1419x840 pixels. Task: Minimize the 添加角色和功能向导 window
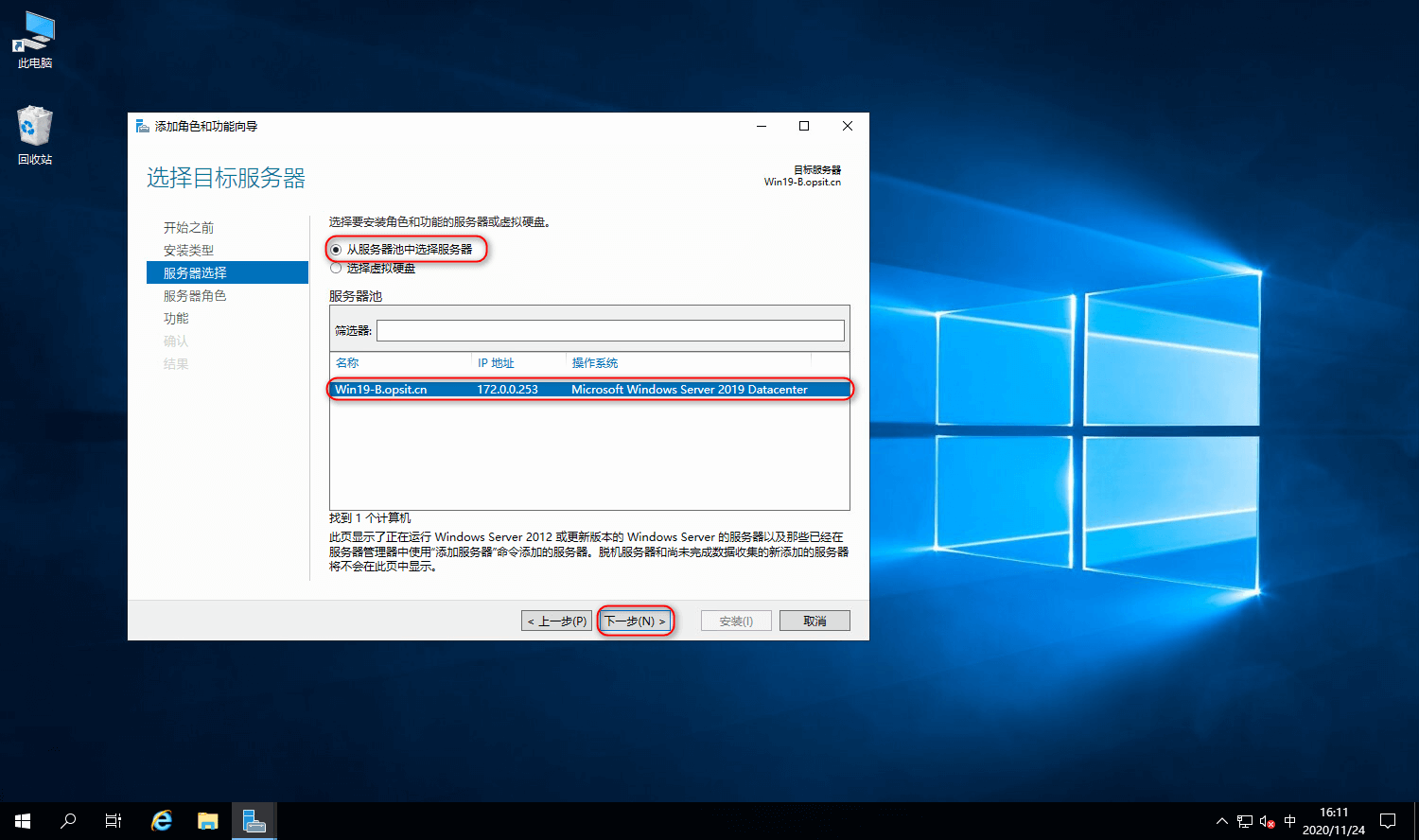pos(762,126)
